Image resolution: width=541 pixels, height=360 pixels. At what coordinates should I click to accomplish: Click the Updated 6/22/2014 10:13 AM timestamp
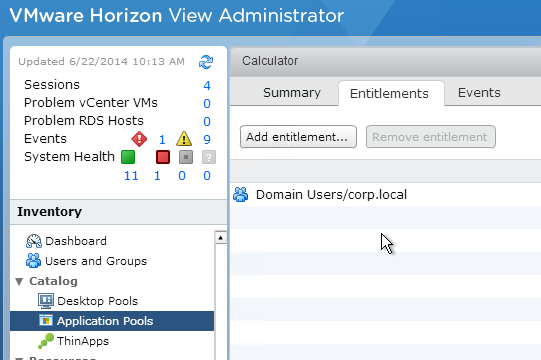click(101, 61)
